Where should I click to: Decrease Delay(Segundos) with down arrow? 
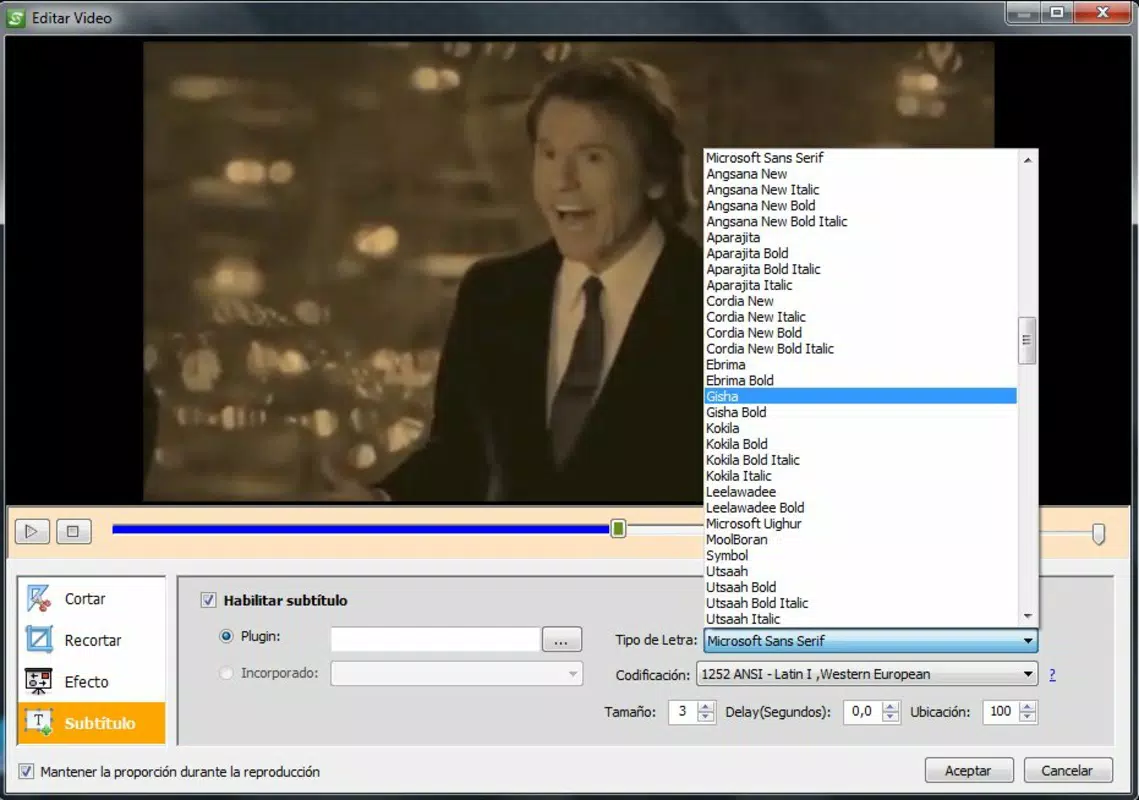pyautogui.click(x=891, y=717)
